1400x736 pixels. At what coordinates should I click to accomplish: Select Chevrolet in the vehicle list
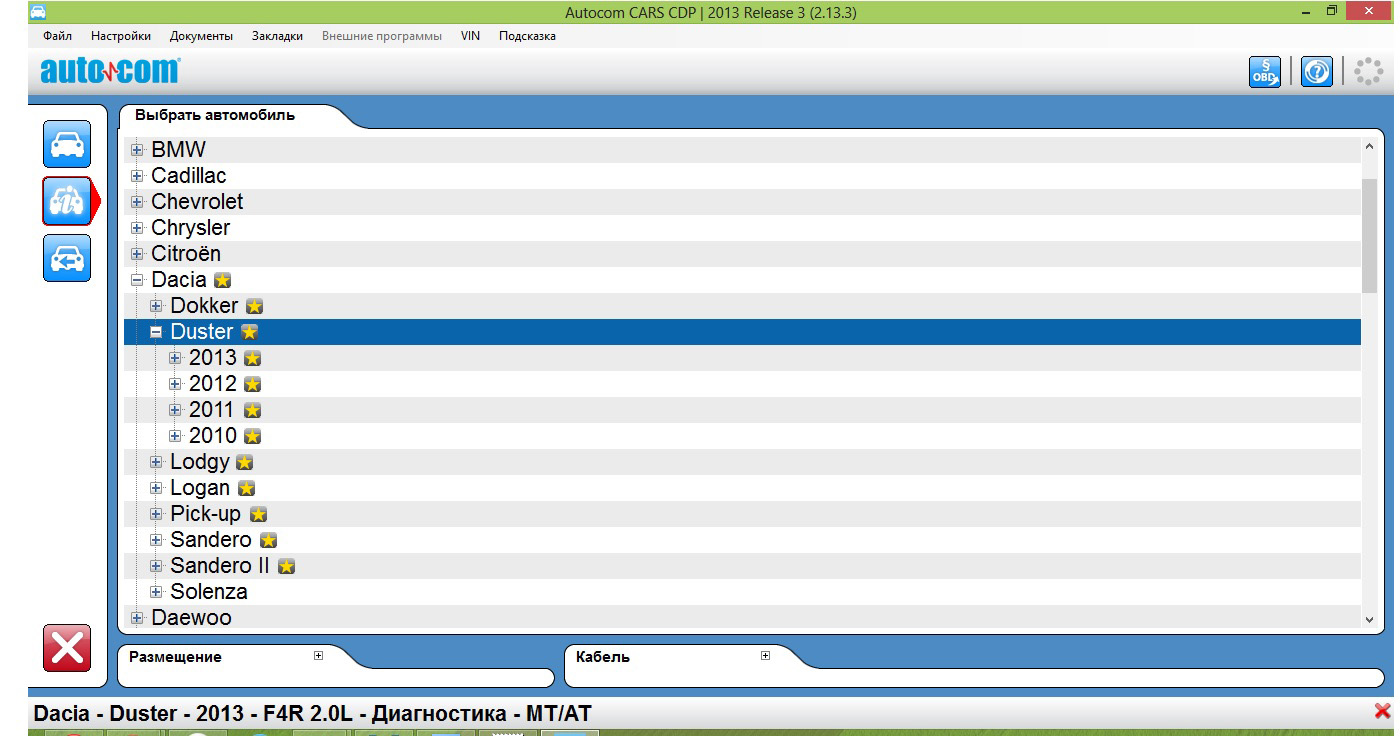(197, 202)
